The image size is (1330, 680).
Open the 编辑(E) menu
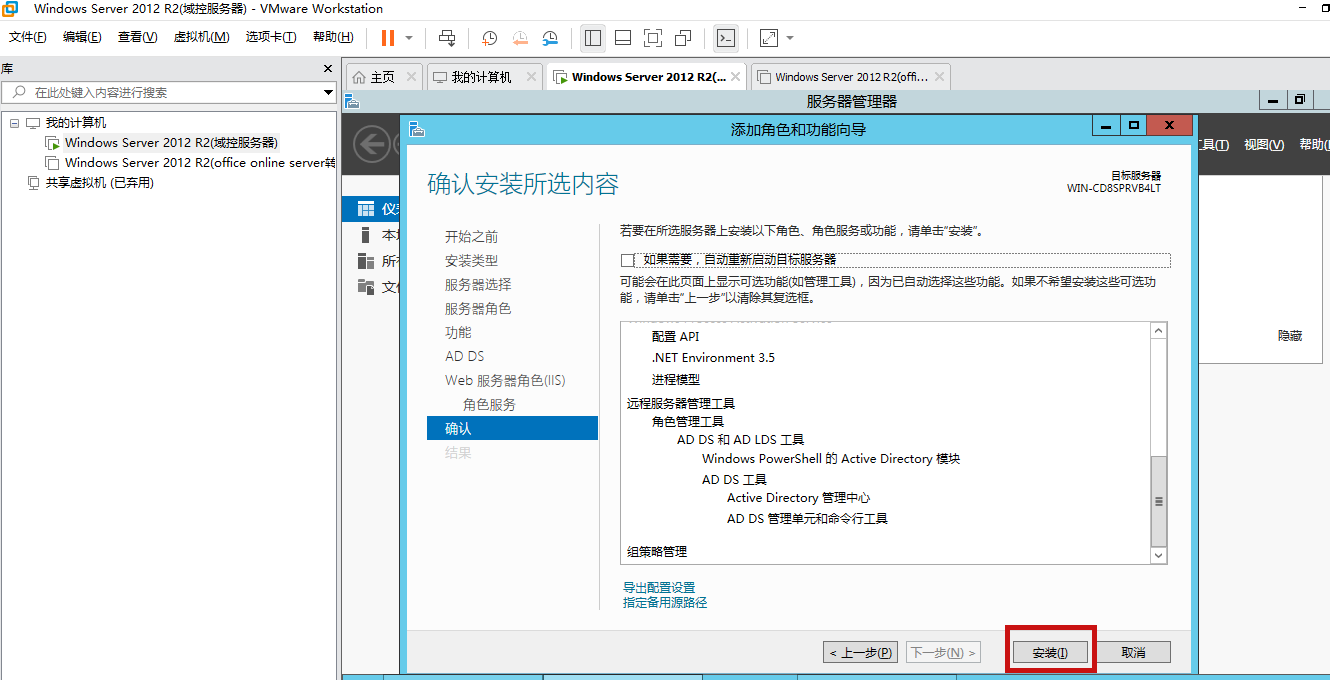82,37
